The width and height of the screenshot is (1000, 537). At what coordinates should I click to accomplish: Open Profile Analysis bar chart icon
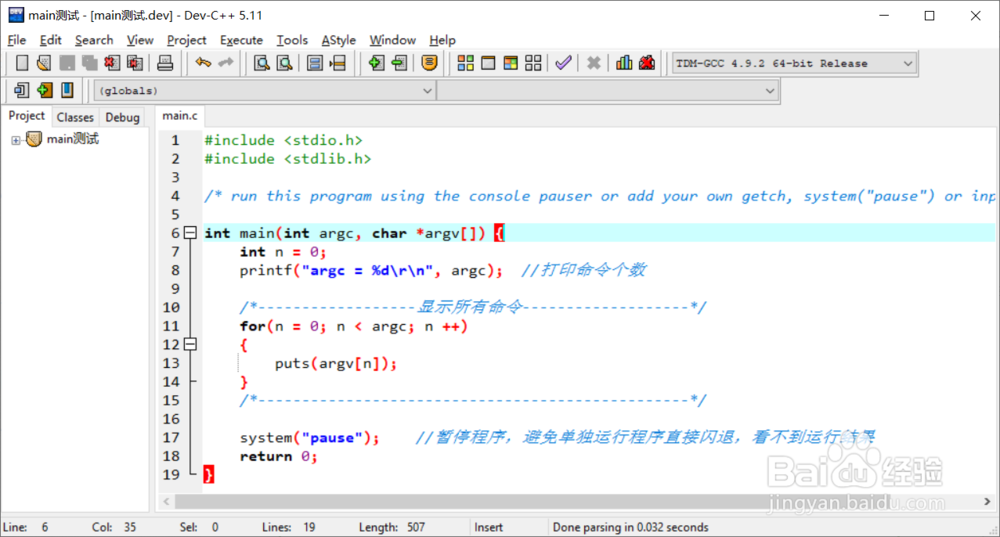click(x=624, y=63)
